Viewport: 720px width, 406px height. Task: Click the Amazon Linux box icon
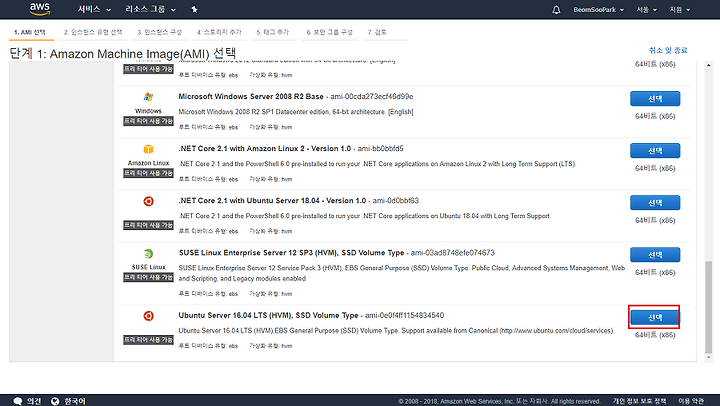pyautogui.click(x=148, y=149)
